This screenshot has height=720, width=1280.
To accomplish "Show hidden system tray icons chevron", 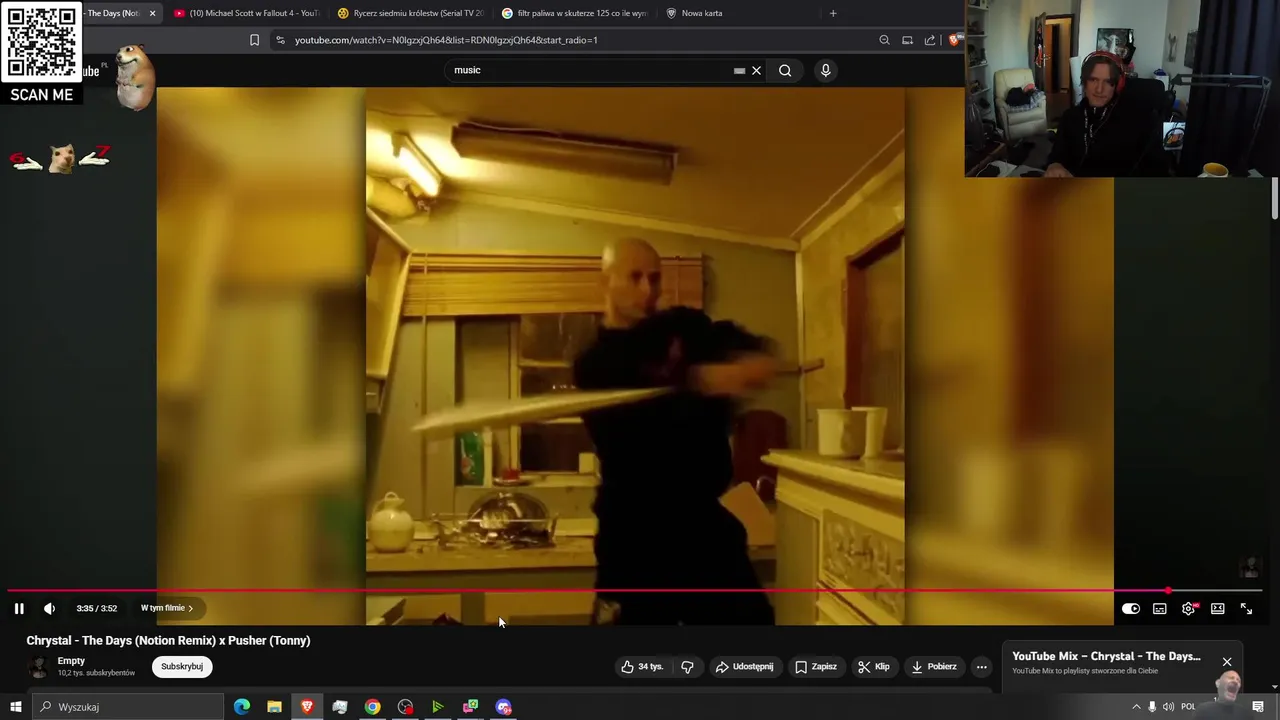I will 1136,707.
